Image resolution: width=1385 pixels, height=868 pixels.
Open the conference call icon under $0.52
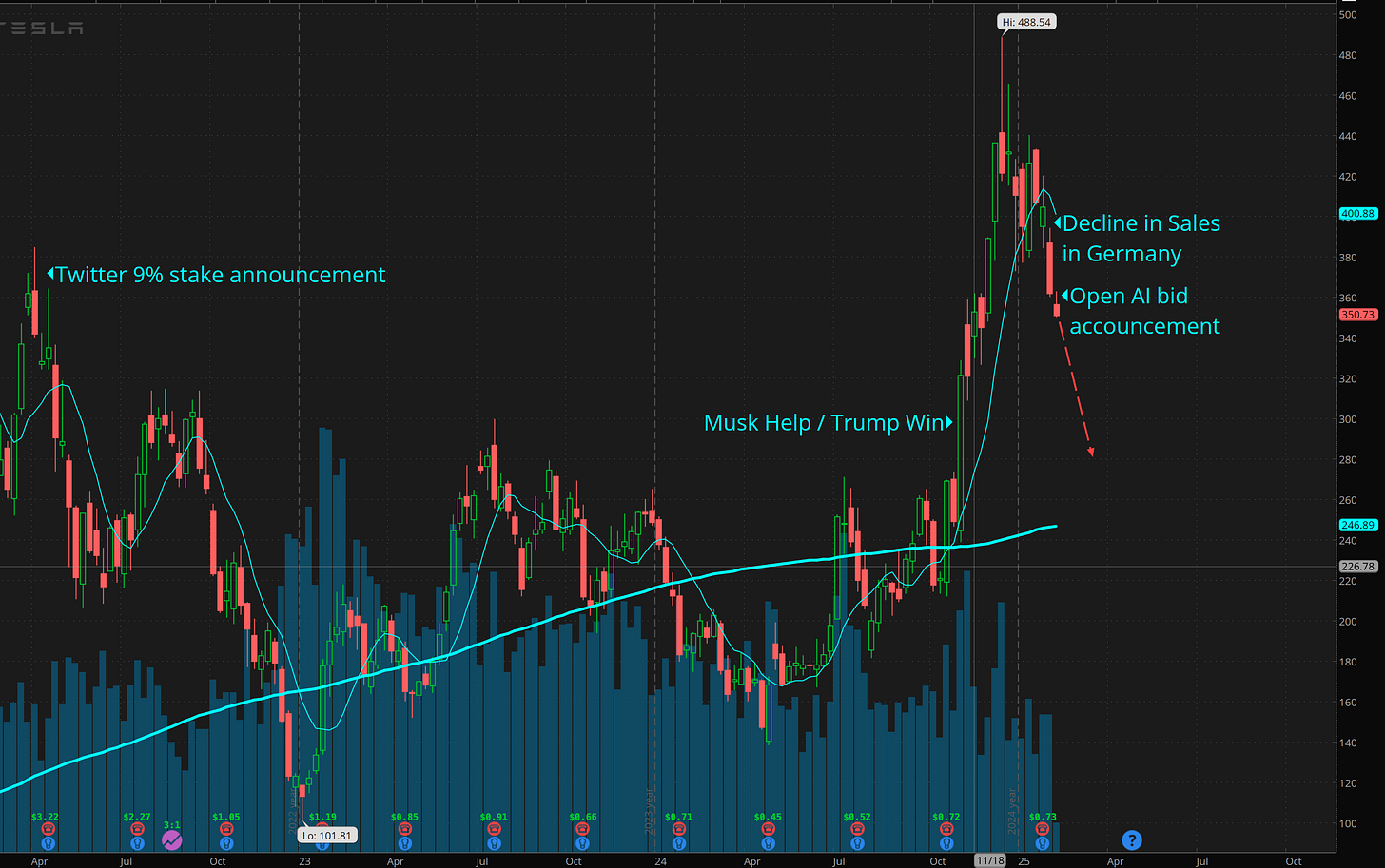(857, 829)
